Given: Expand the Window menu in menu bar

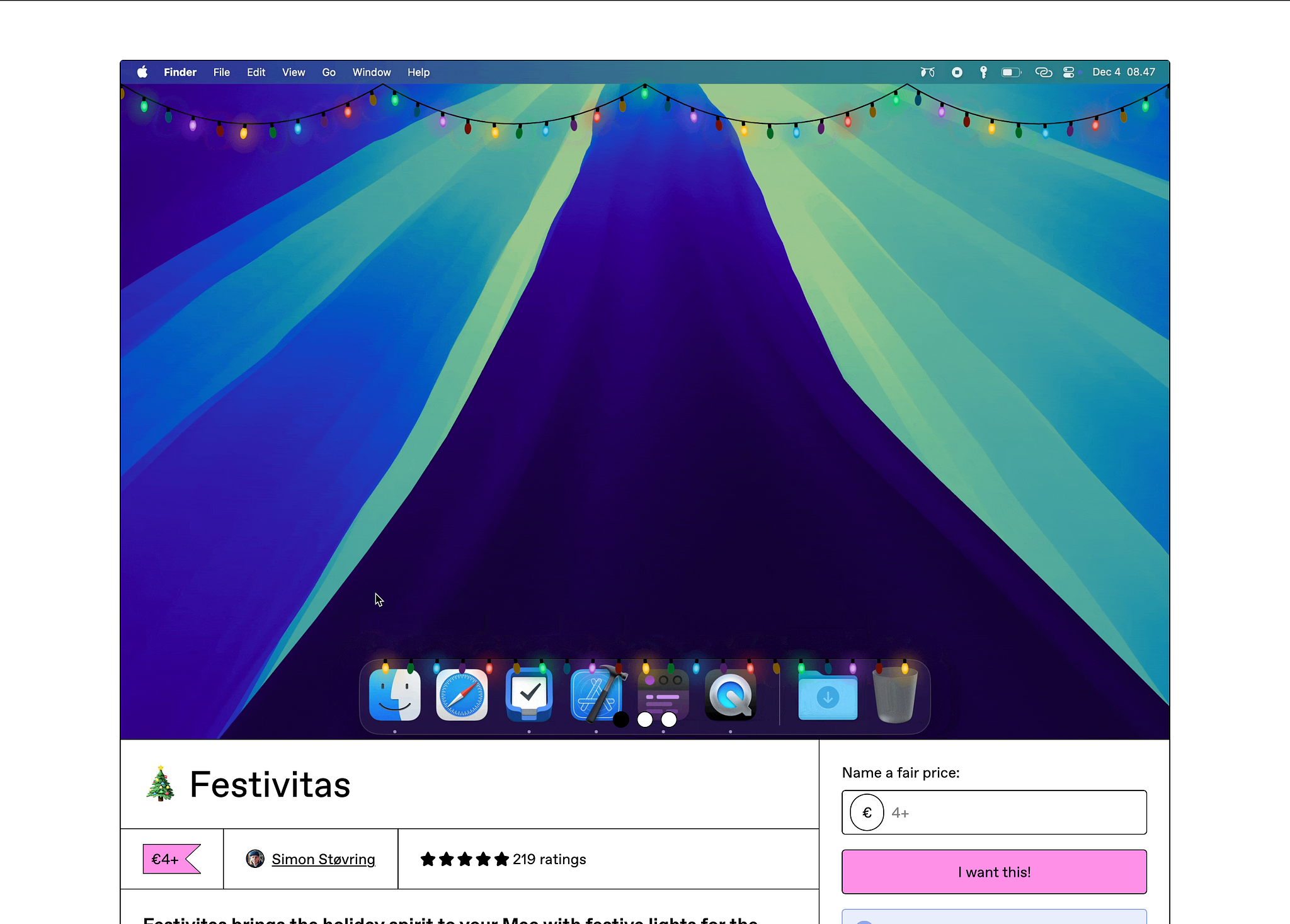Looking at the screenshot, I should 371,71.
